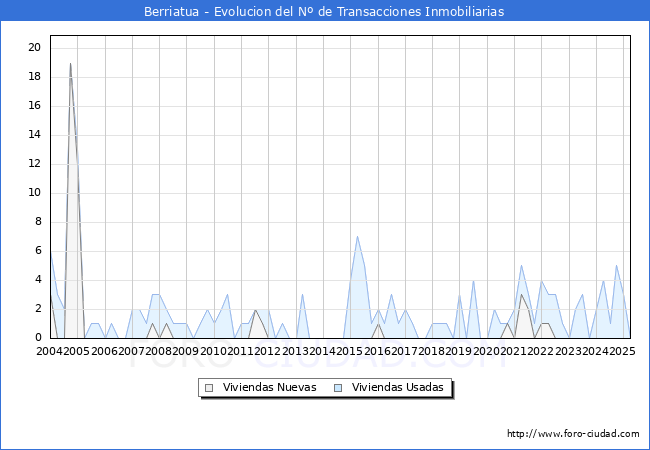This screenshot has width=650, height=450.
Task: Click the y-axis label 18
Action: coord(34,77)
